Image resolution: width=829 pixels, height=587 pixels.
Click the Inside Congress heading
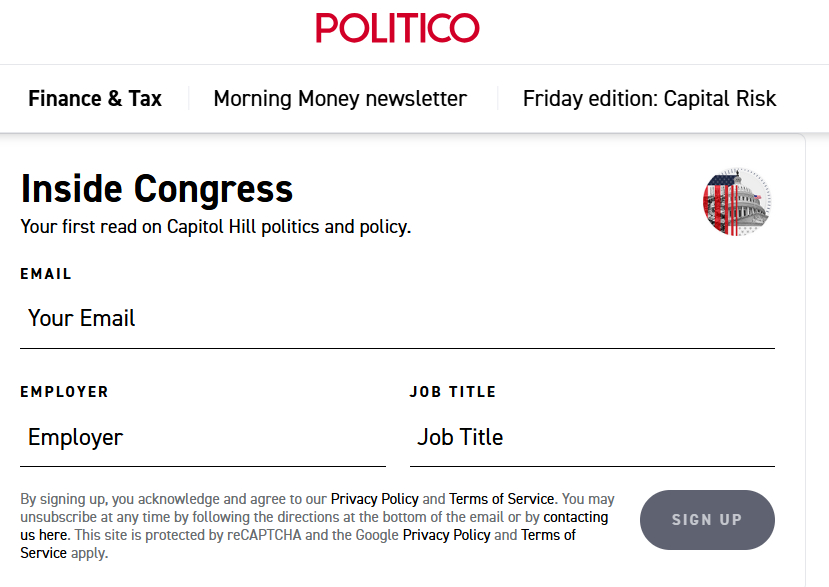coord(157,189)
